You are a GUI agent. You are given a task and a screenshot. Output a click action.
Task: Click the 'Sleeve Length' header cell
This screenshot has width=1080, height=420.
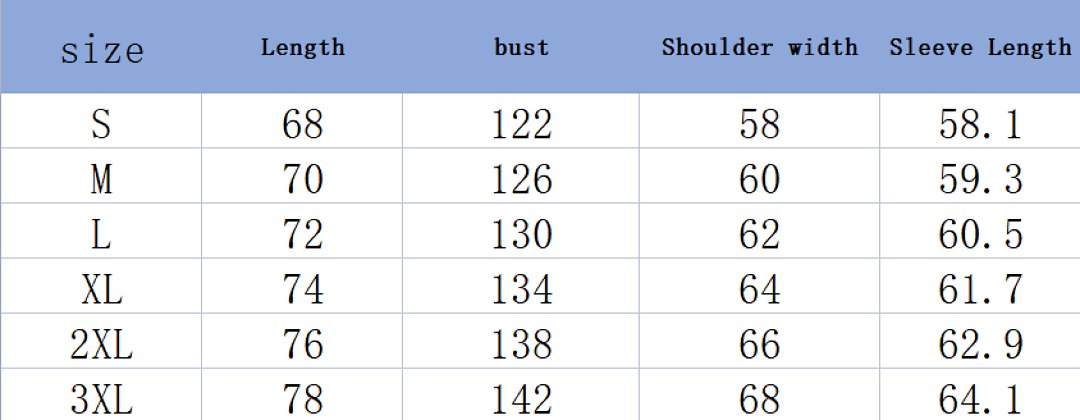pos(980,47)
